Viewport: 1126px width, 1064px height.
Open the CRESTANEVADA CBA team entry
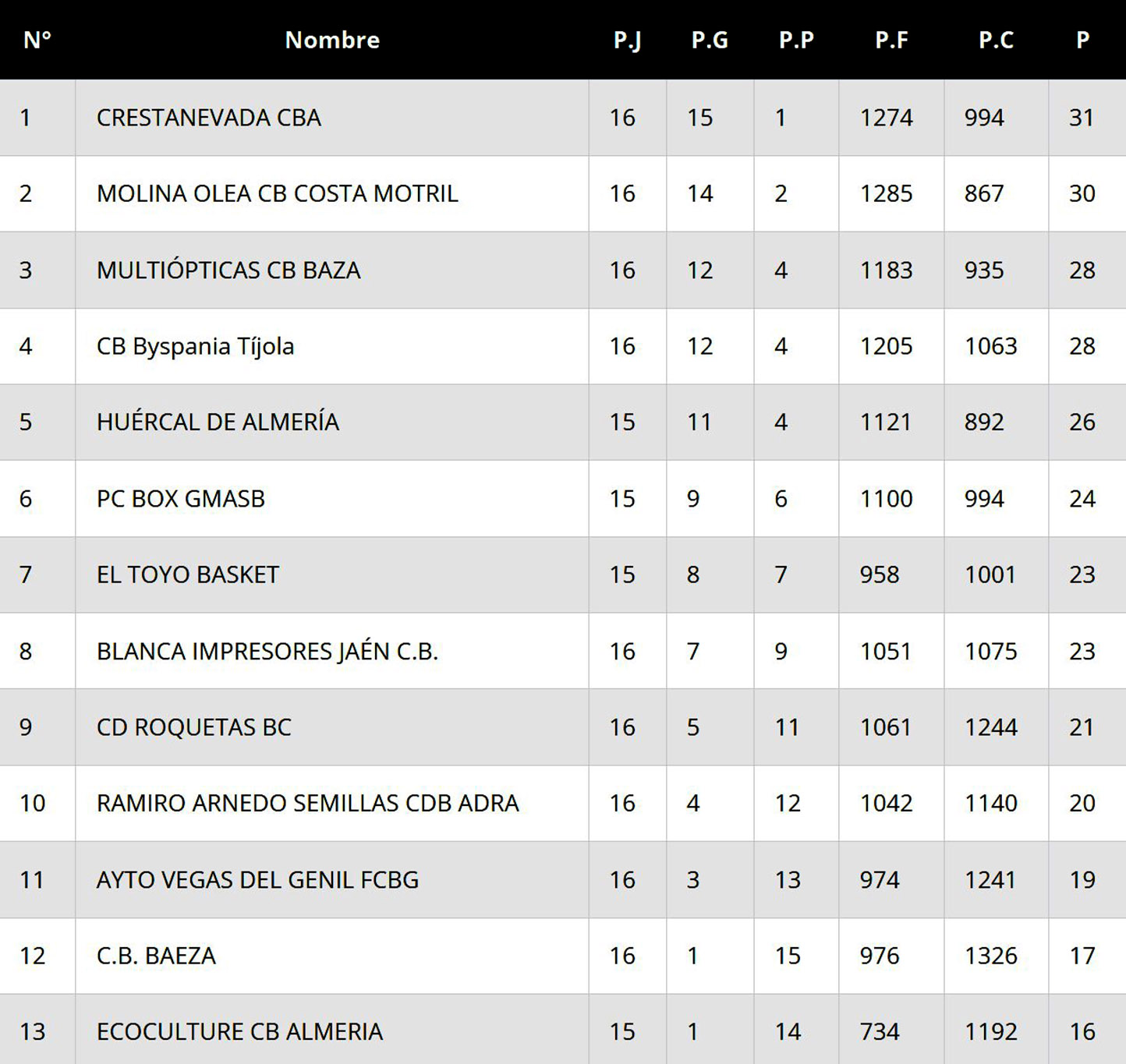point(209,118)
